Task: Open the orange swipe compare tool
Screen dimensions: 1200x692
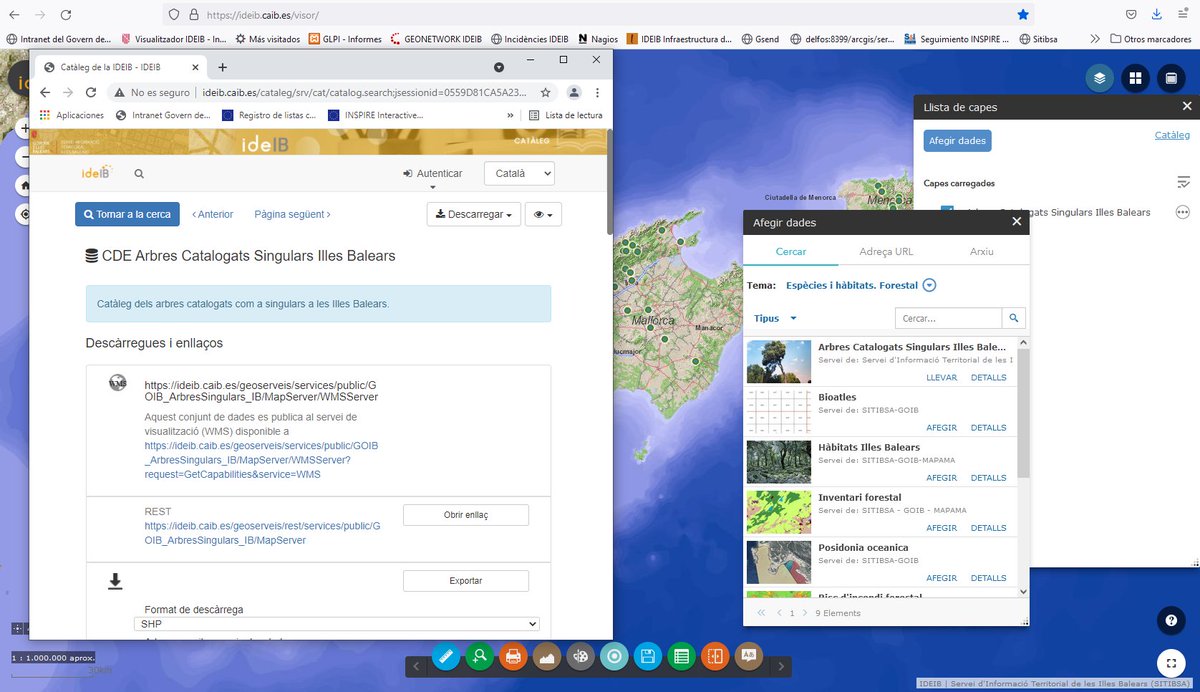Action: 715,657
